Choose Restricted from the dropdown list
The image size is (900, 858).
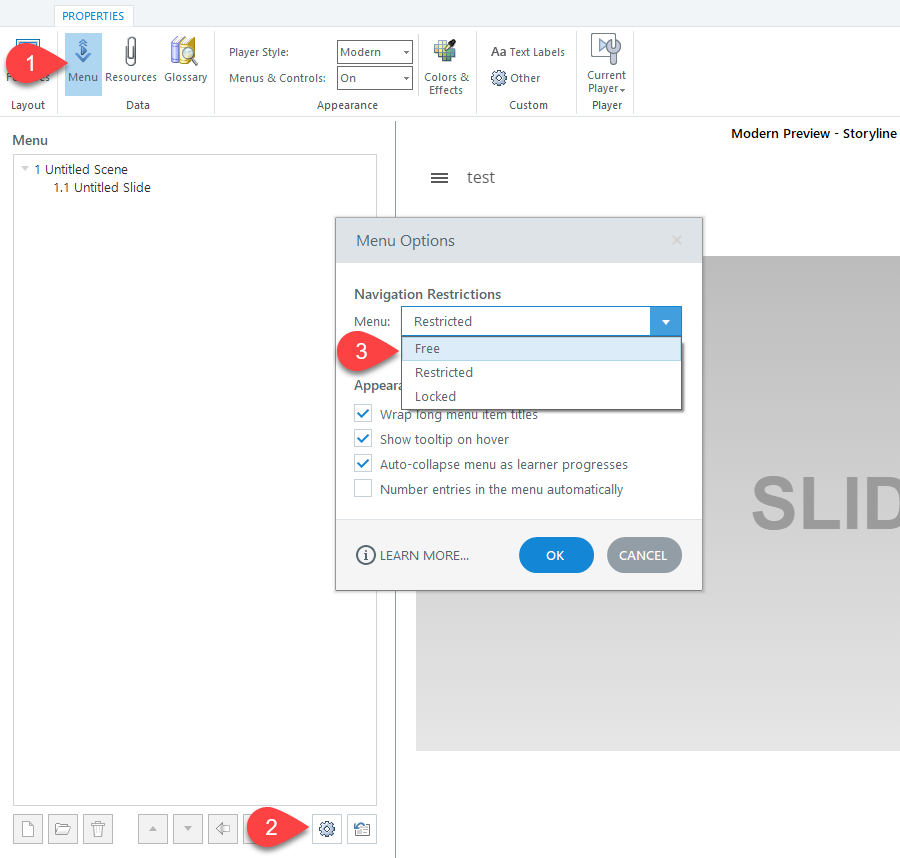pos(541,372)
